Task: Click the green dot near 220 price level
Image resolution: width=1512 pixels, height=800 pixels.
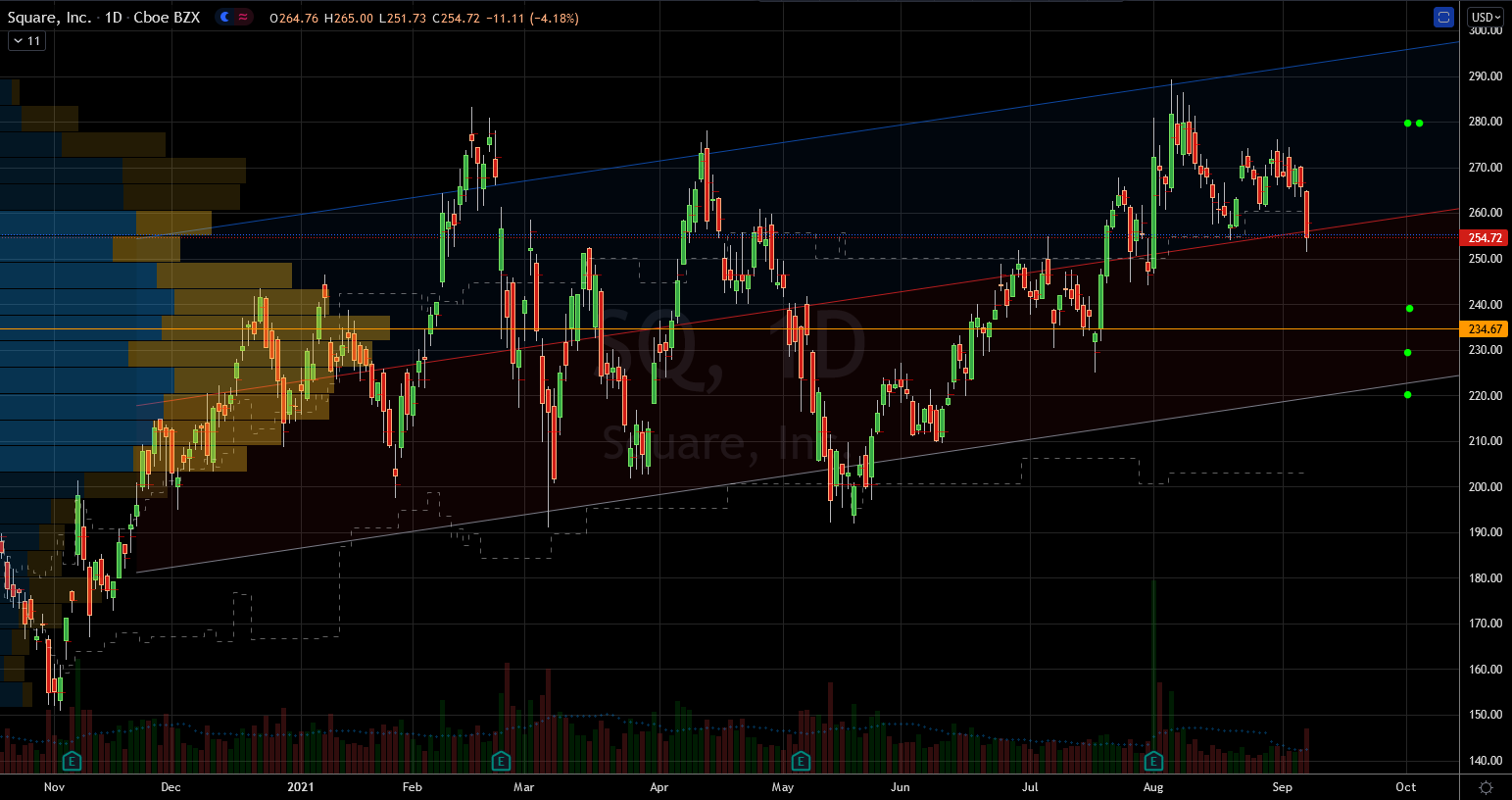Action: pos(1408,395)
